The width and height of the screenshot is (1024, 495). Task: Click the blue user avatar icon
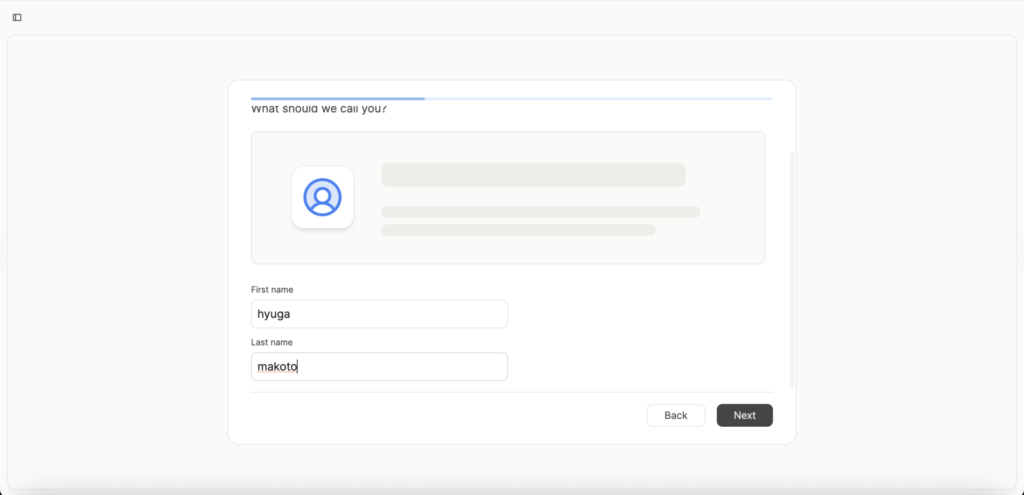322,197
